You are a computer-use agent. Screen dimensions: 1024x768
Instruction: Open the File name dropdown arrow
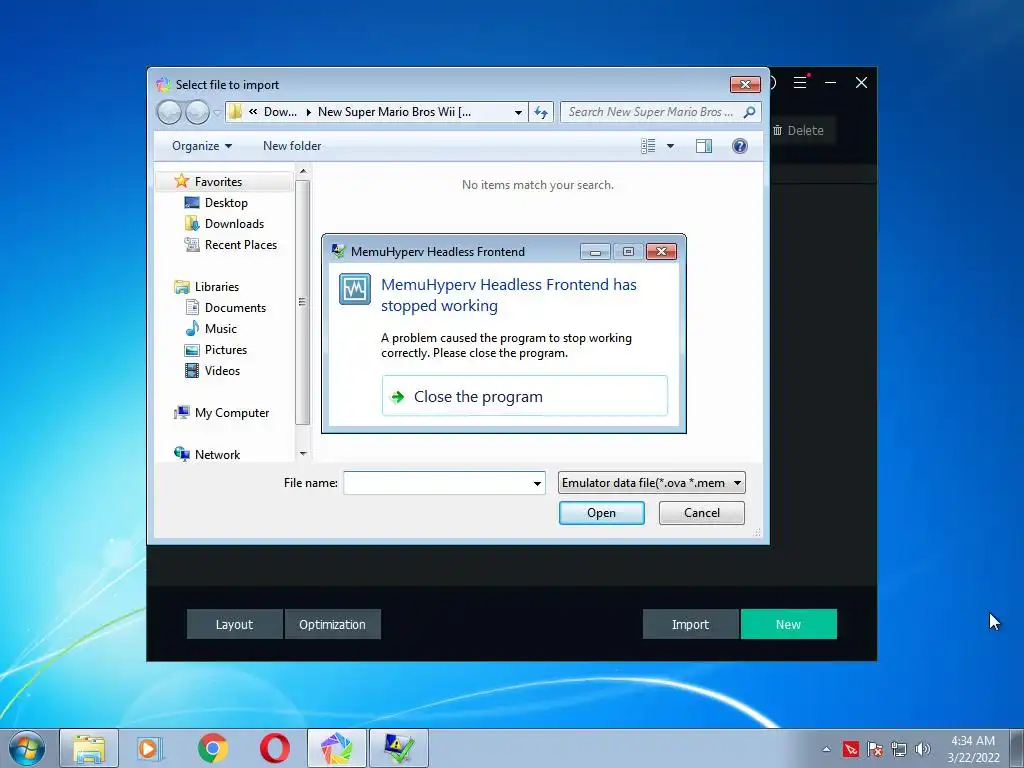click(537, 483)
